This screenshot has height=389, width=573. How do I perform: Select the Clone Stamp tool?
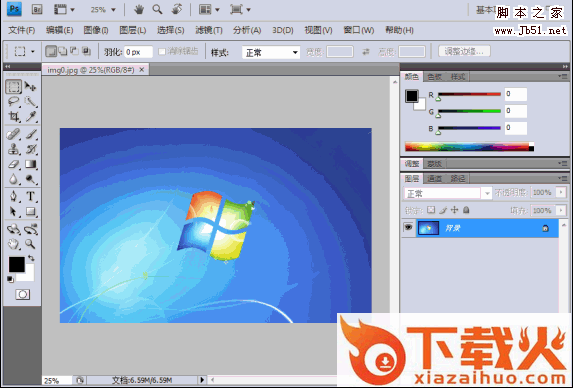(x=14, y=149)
